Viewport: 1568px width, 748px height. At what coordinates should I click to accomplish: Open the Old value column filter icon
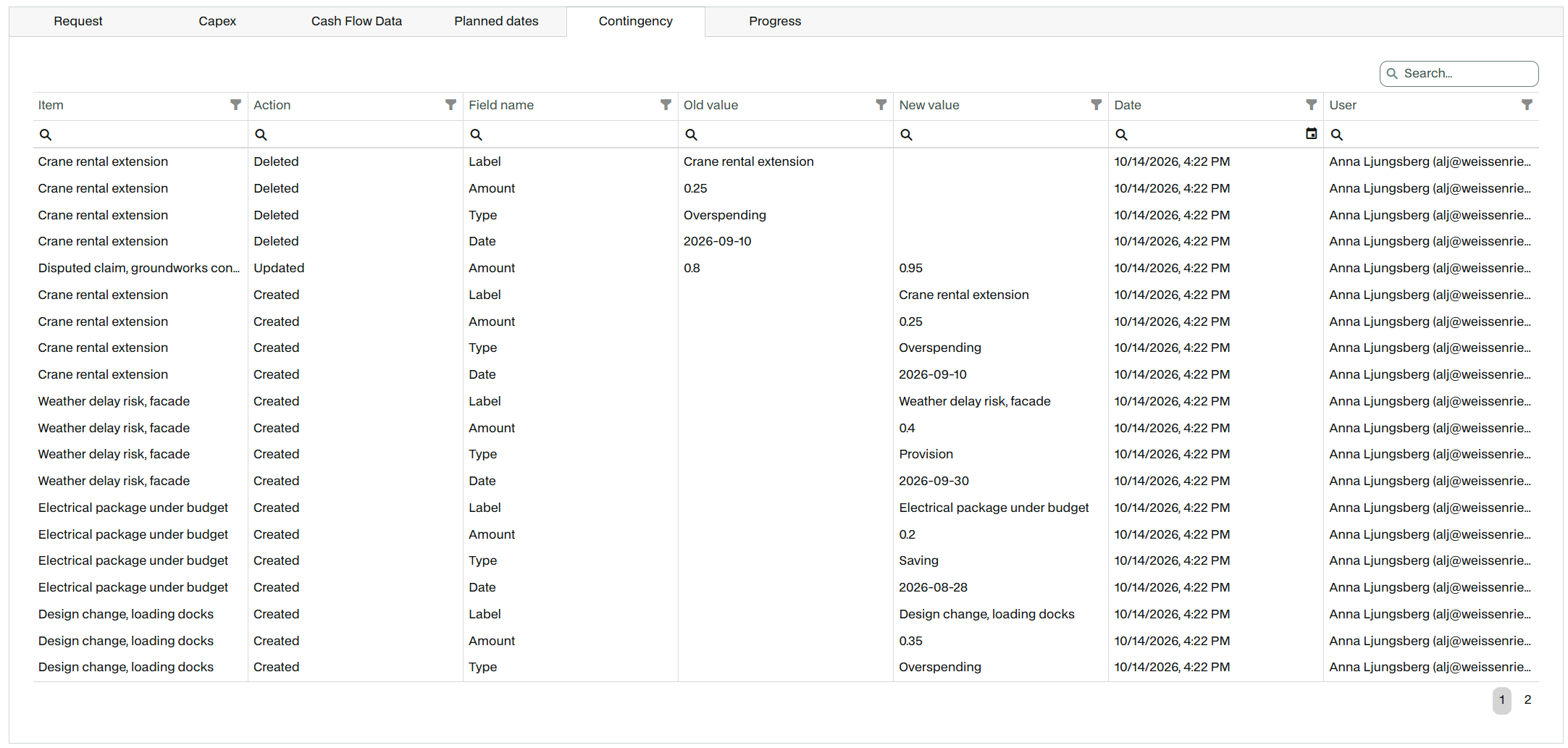pos(881,105)
